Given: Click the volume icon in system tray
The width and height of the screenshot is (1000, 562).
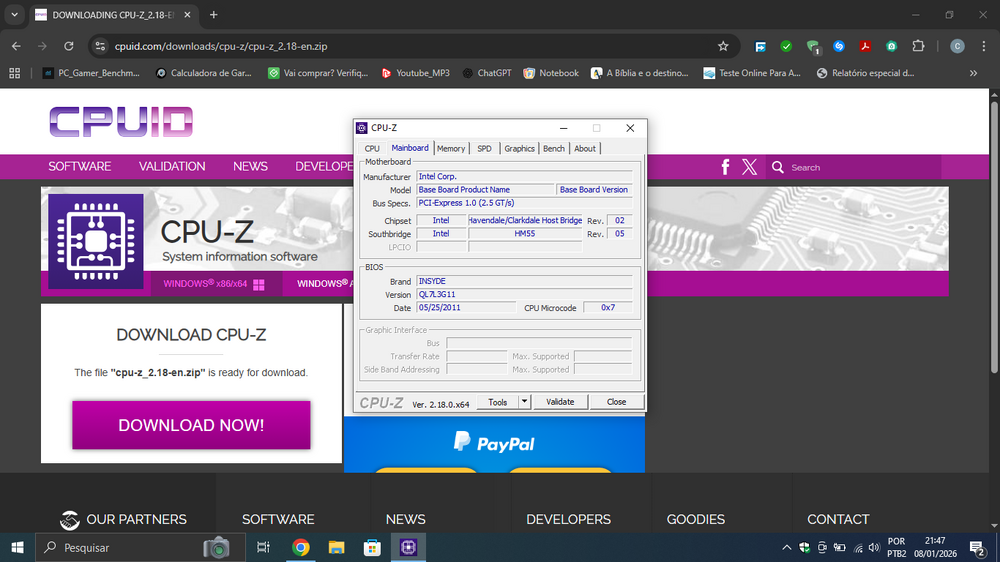Looking at the screenshot, I should (875, 548).
